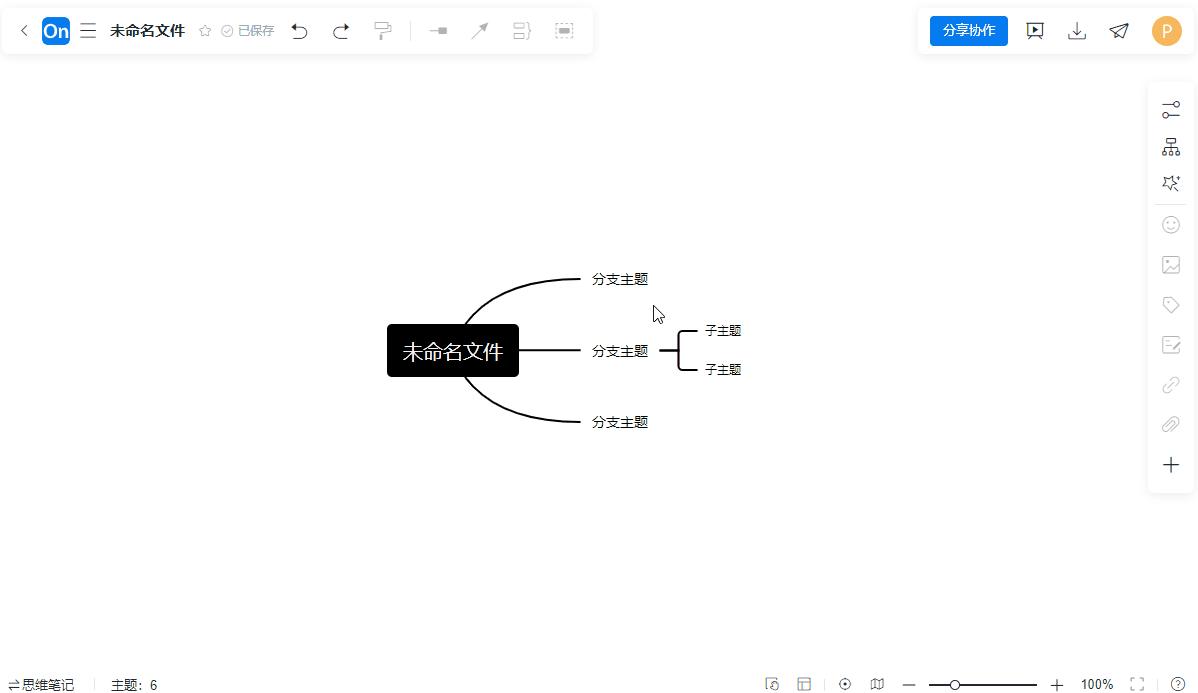The height and width of the screenshot is (693, 1198).
Task: Open the hamburger file menu
Action: tap(88, 31)
